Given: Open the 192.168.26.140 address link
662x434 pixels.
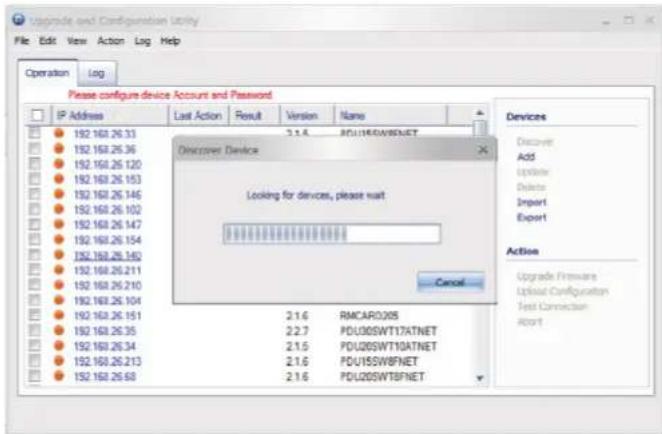Looking at the screenshot, I should coord(108,255).
